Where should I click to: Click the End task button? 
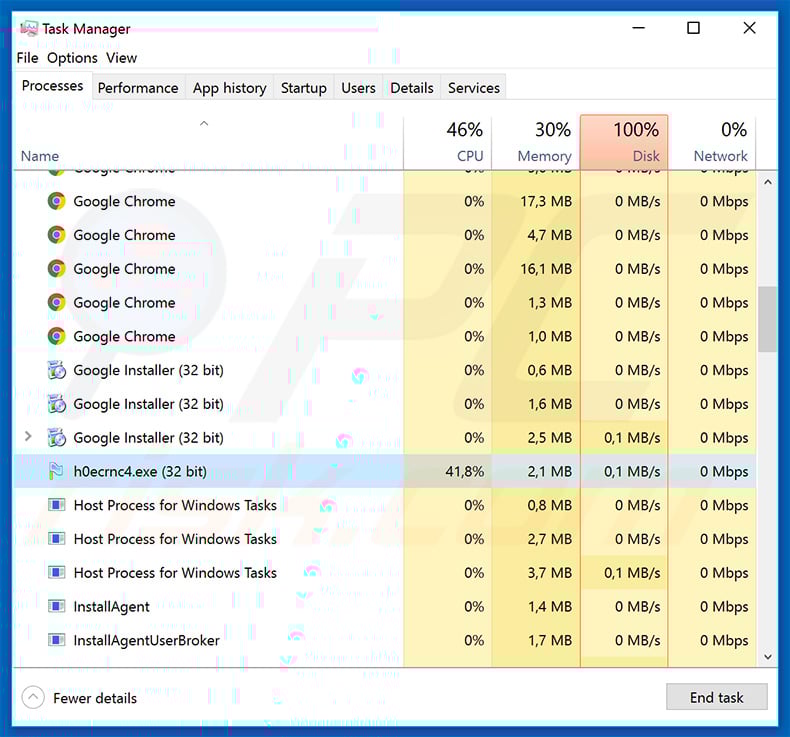click(x=716, y=697)
